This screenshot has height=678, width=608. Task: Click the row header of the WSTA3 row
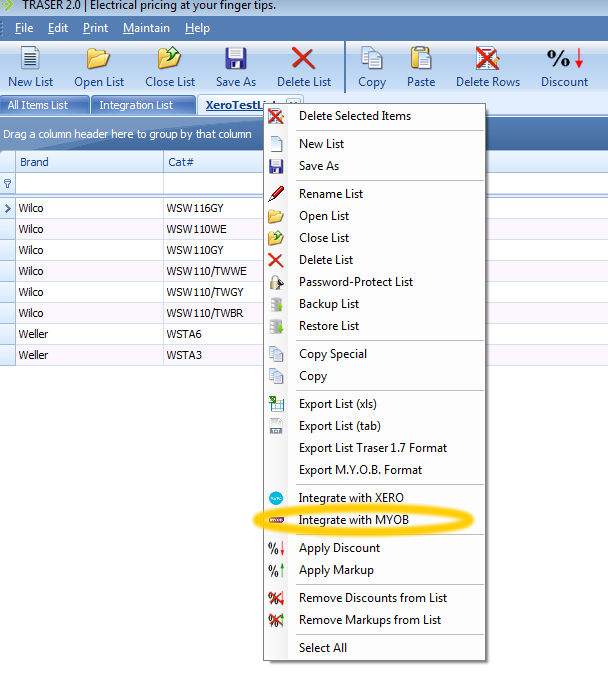[7, 355]
